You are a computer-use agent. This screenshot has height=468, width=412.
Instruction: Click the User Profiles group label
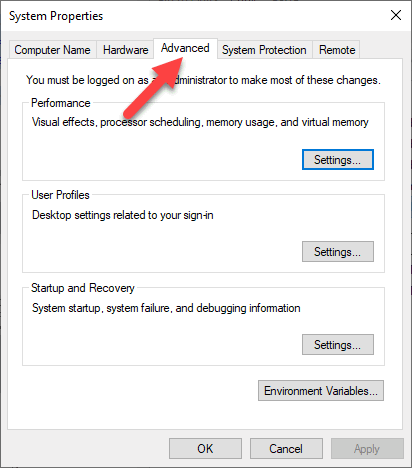click(x=60, y=195)
